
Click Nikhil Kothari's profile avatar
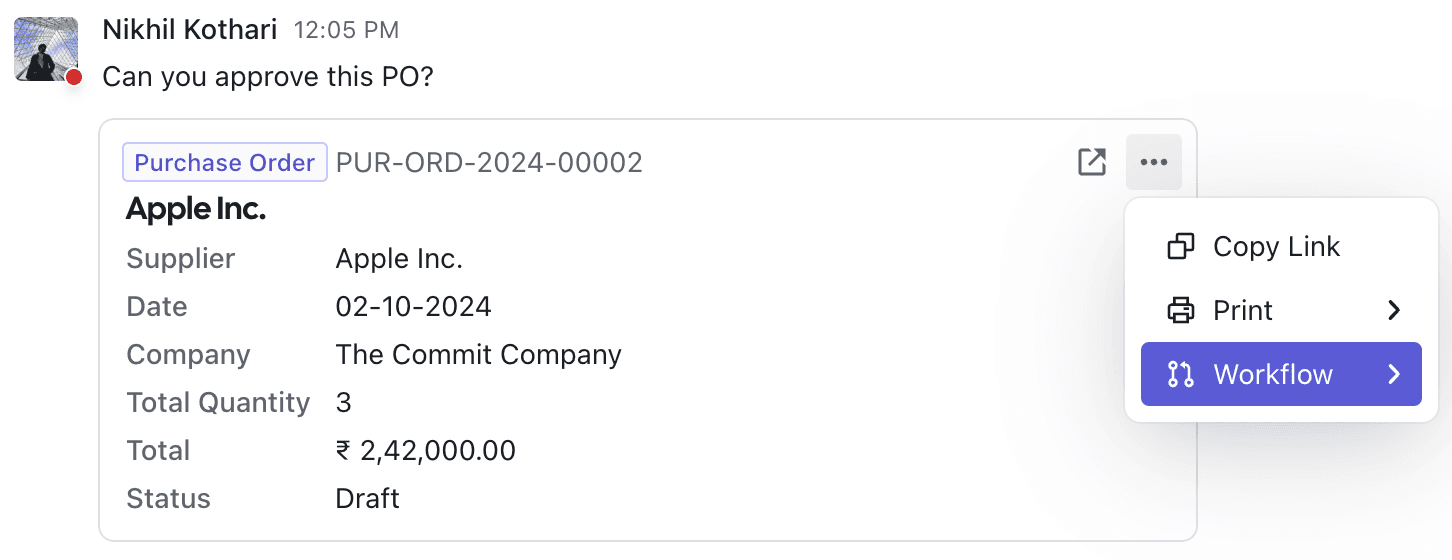(46, 48)
